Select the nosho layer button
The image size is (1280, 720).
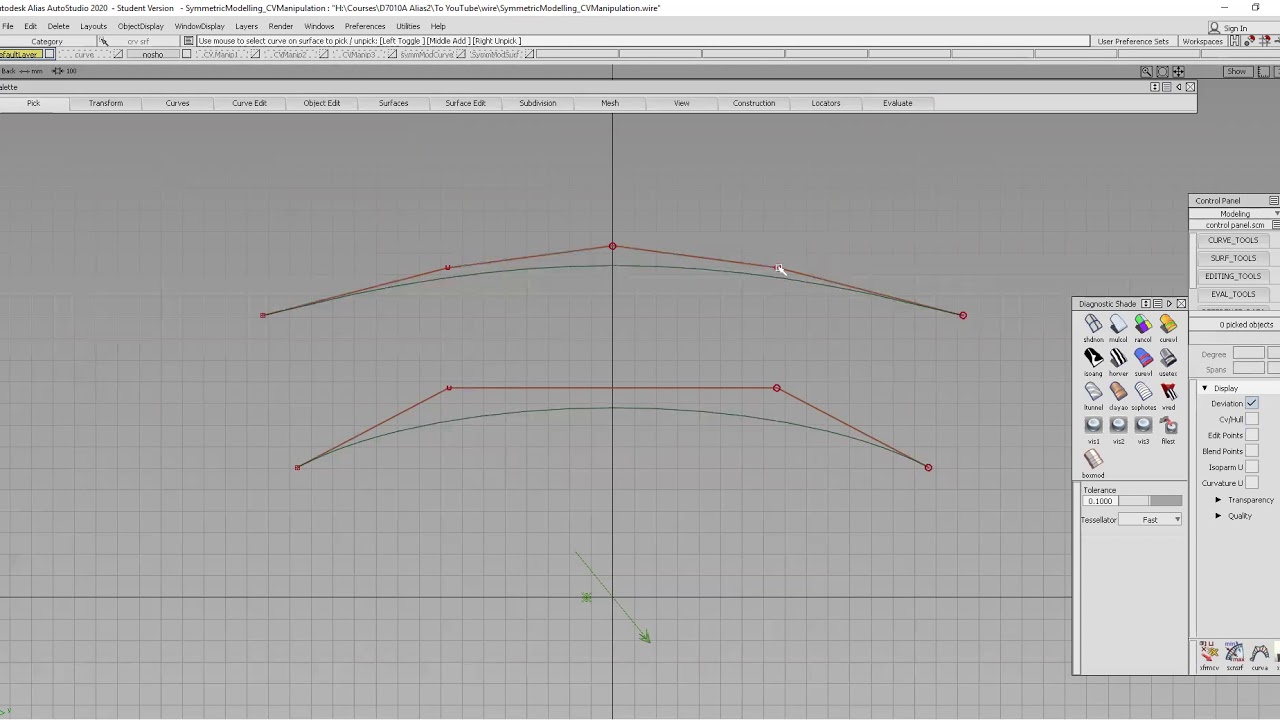click(x=152, y=54)
